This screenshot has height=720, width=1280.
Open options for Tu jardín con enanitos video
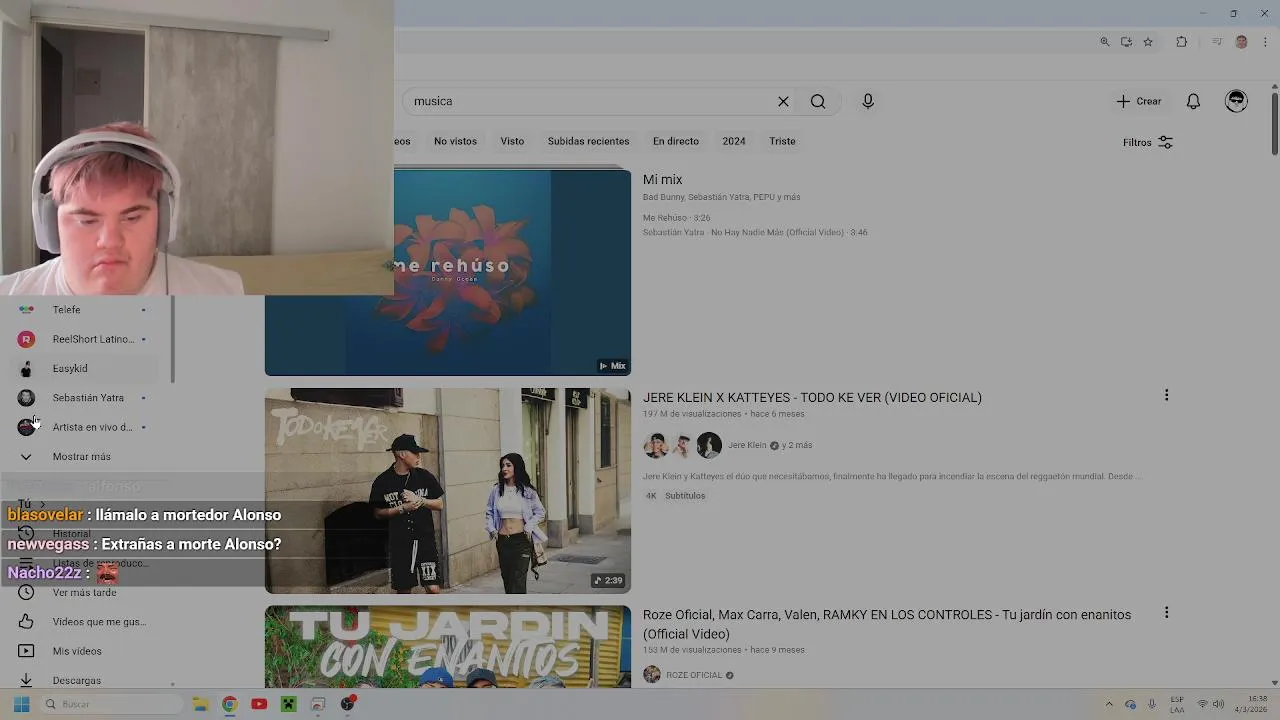coord(1166,613)
